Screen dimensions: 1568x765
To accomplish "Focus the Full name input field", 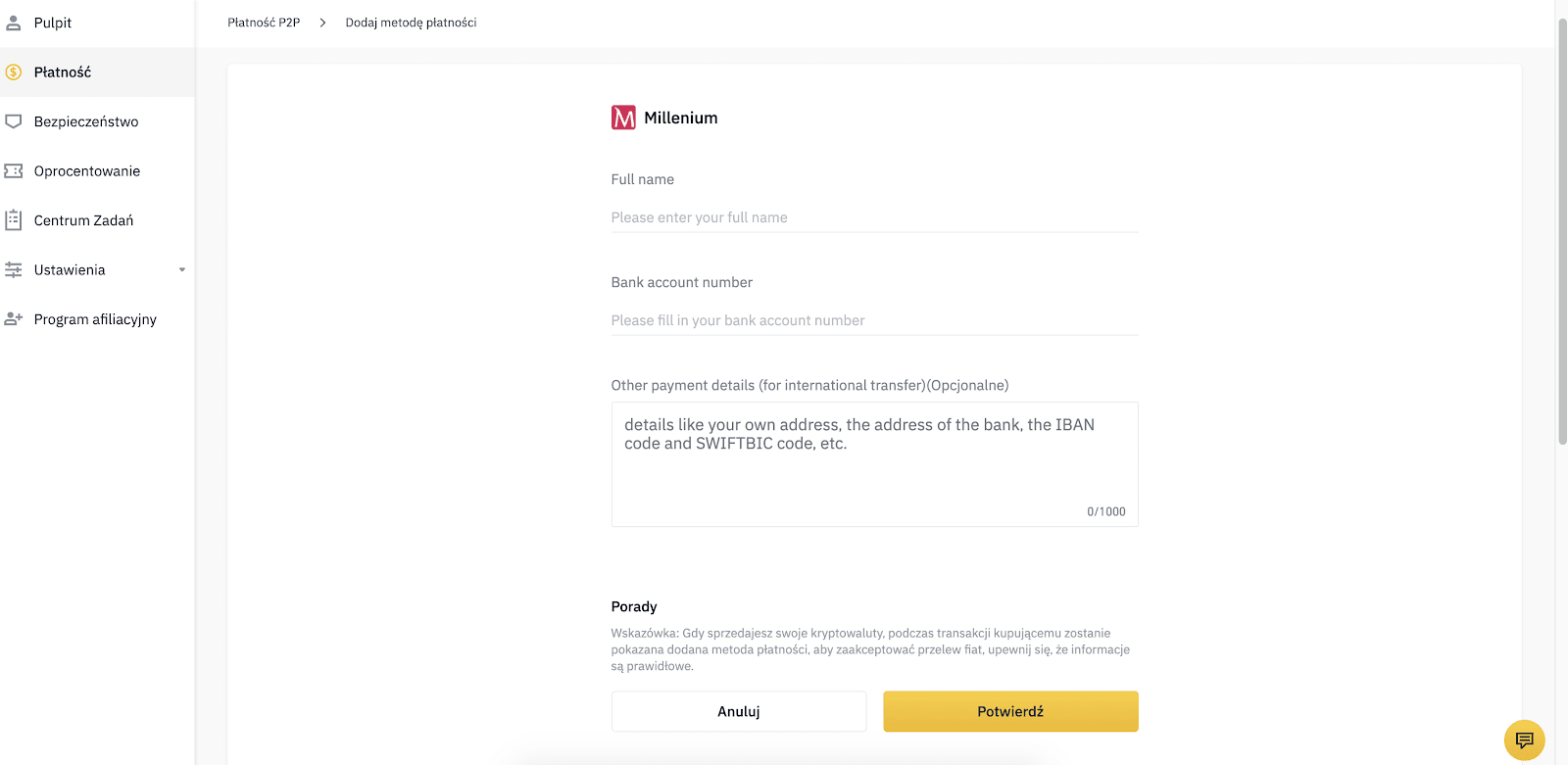I will pyautogui.click(x=874, y=217).
